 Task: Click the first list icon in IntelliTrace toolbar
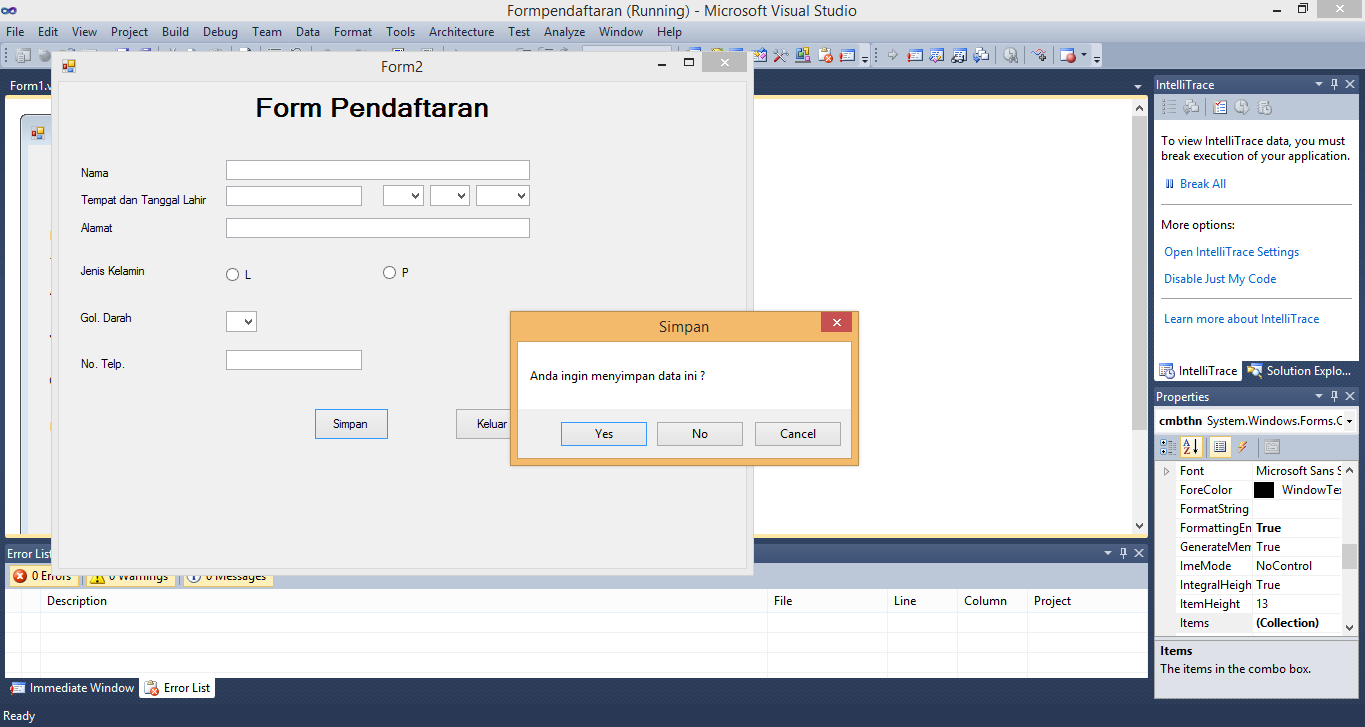[1168, 106]
